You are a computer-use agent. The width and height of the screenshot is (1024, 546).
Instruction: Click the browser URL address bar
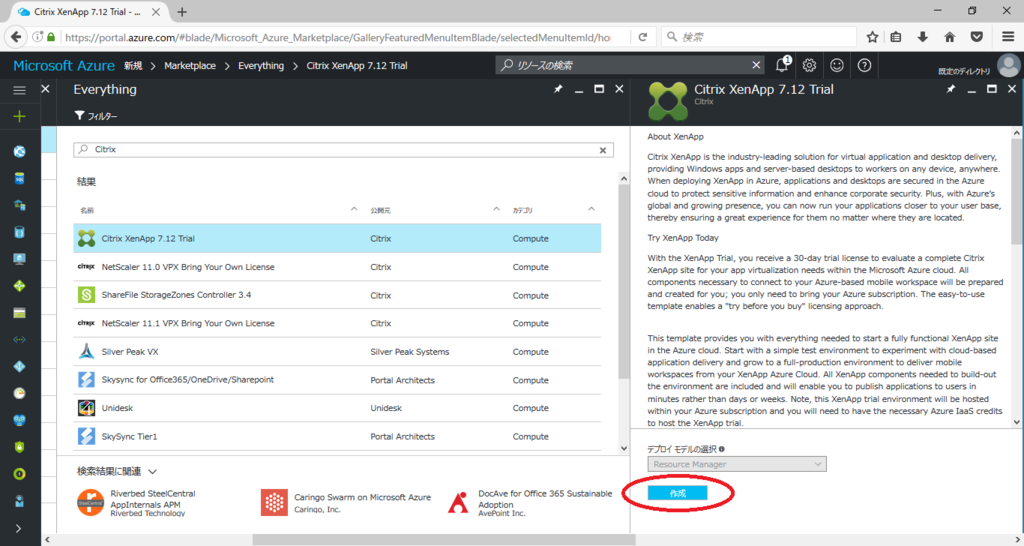(x=338, y=37)
